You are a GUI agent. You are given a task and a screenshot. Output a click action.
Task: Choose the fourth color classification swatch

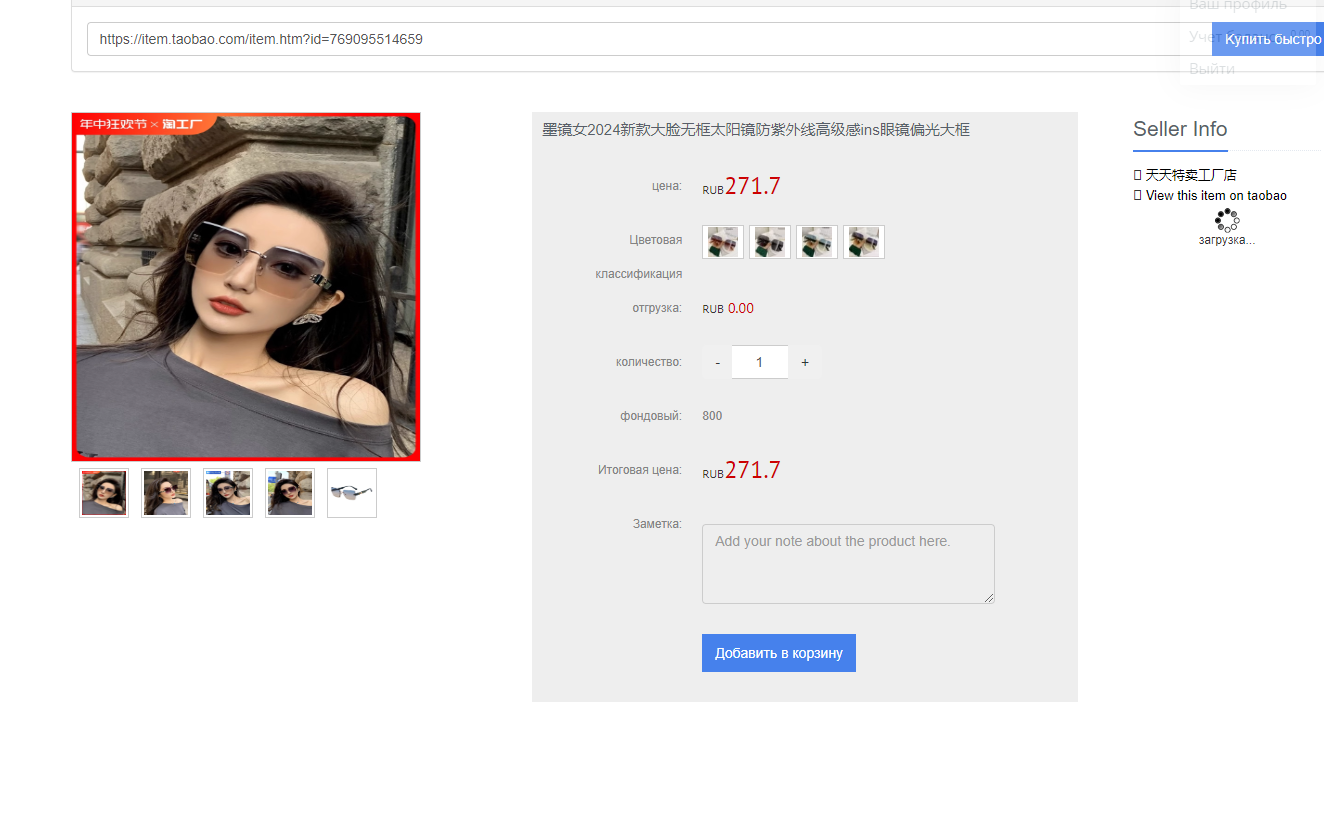click(x=864, y=242)
